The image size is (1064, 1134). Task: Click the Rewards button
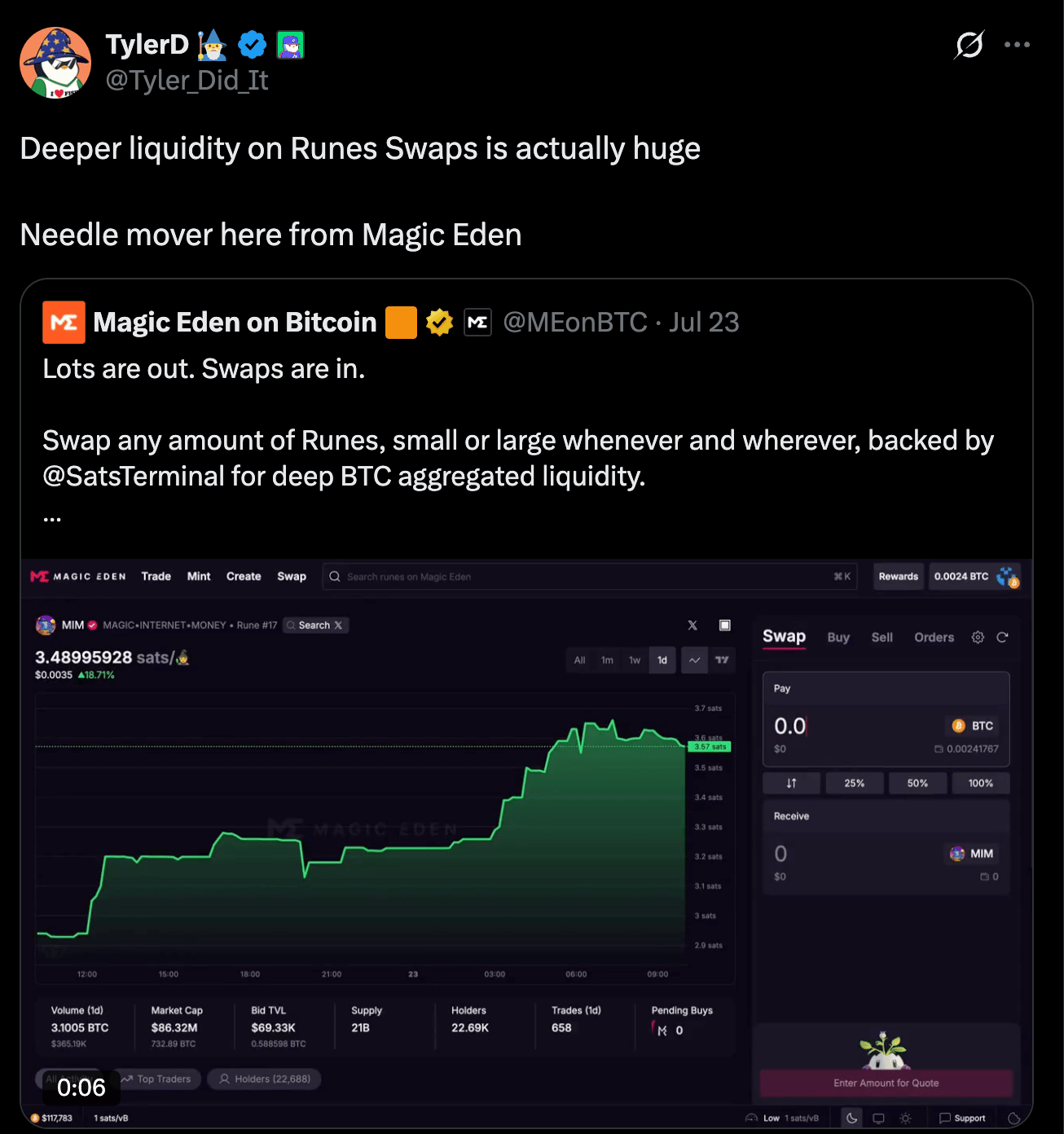pos(899,576)
